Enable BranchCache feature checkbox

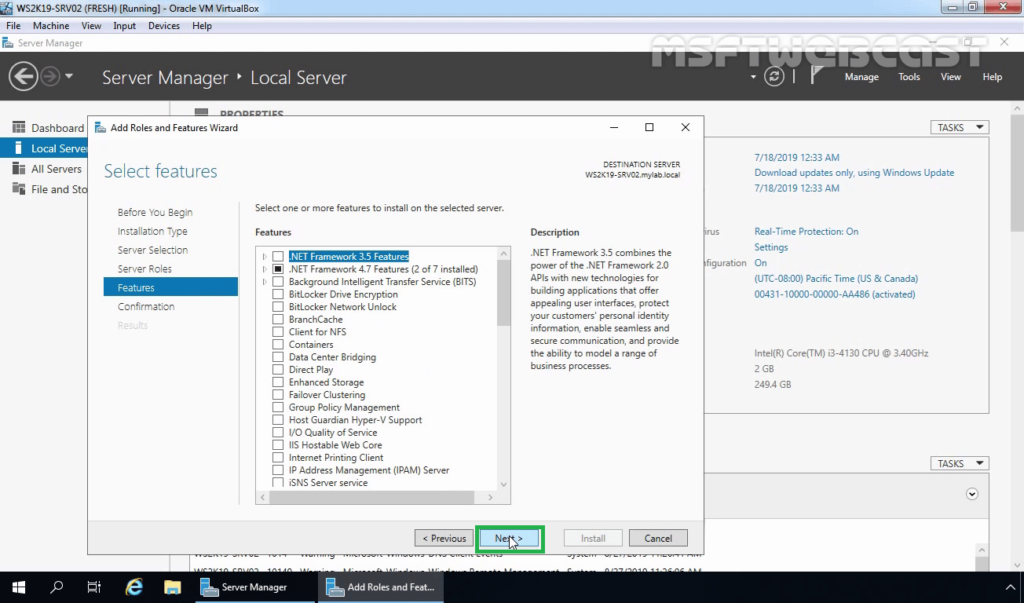[278, 319]
